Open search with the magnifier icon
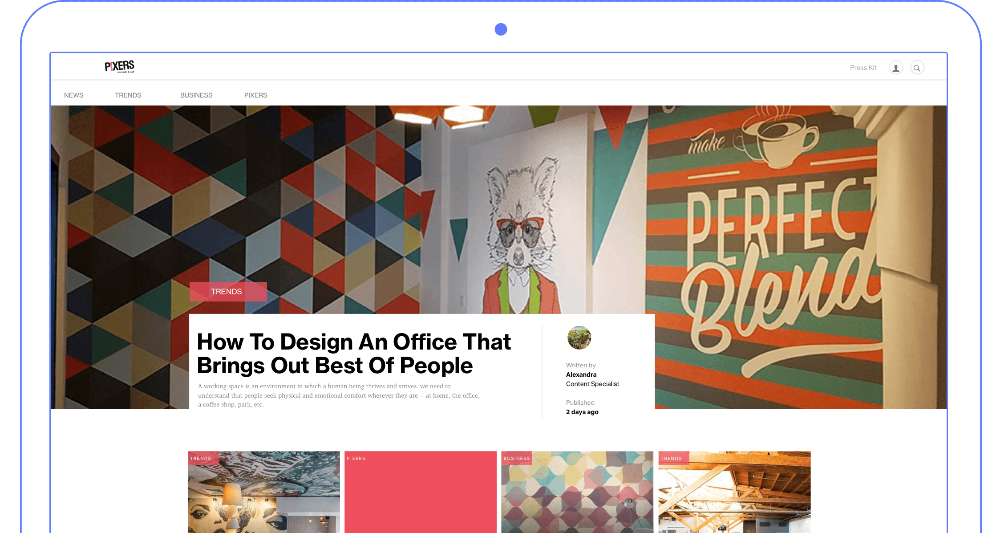 tap(917, 68)
